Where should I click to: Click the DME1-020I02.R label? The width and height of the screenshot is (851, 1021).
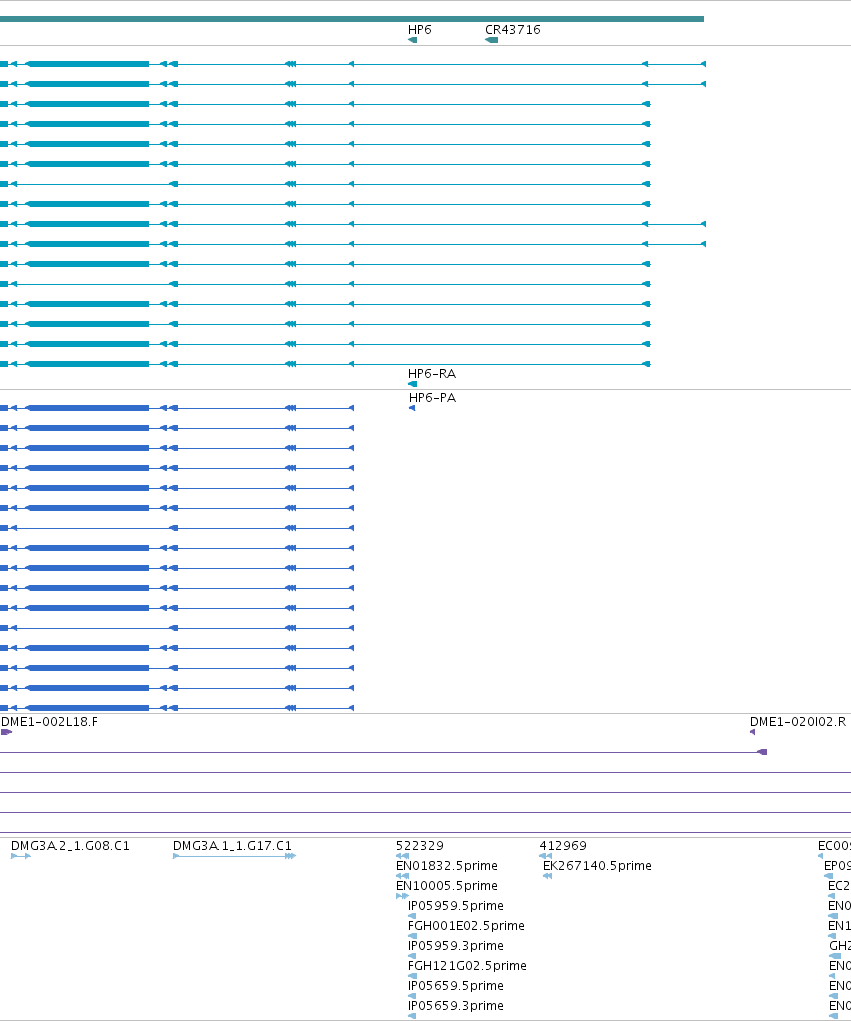pyautogui.click(x=798, y=721)
